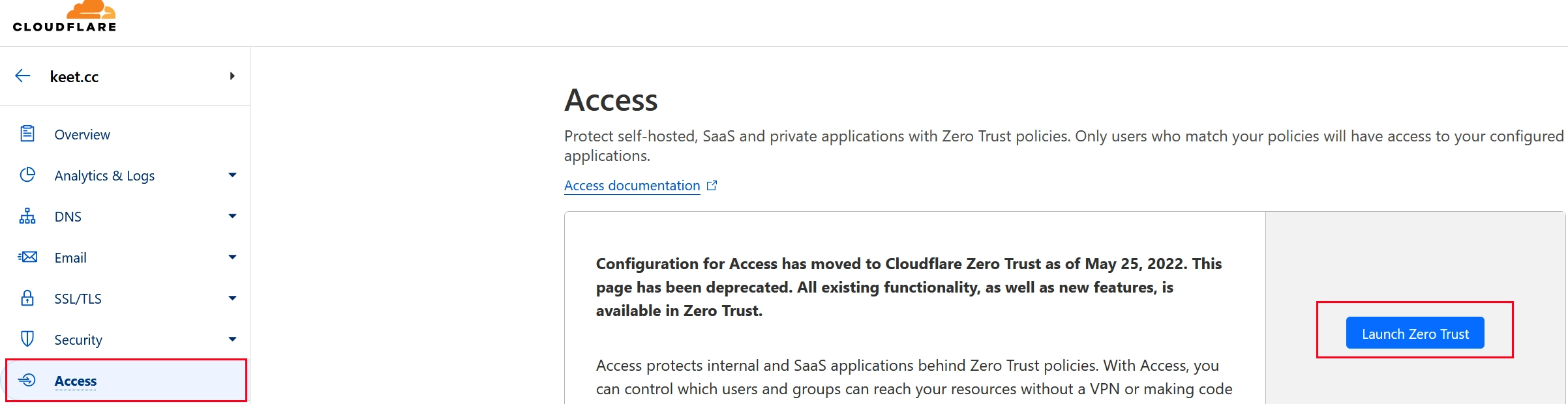Click the Email envelope icon
The image size is (1568, 404).
coord(27,257)
